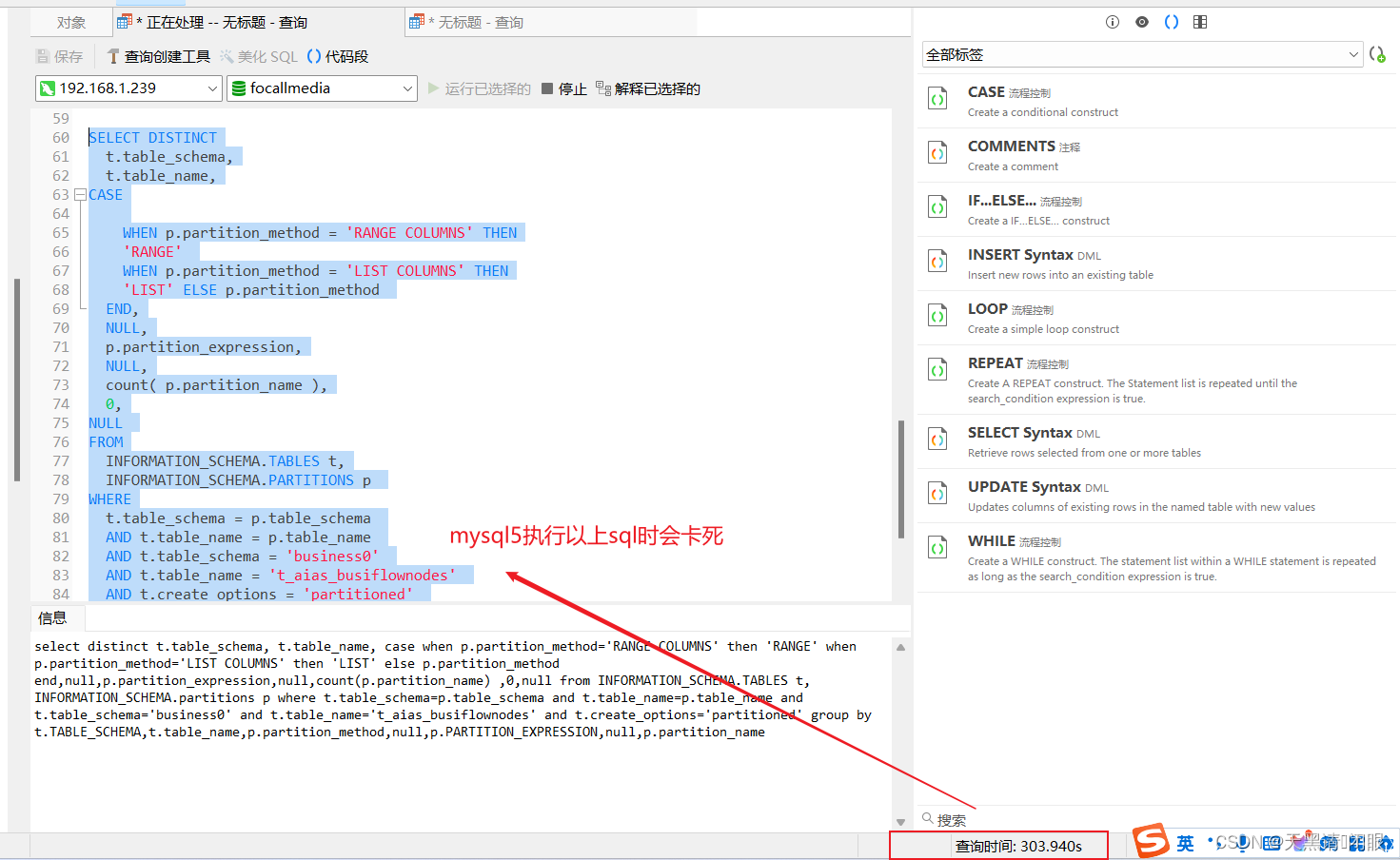Click 解释已选择的 button
This screenshot has height=860, width=1400.
click(x=648, y=88)
